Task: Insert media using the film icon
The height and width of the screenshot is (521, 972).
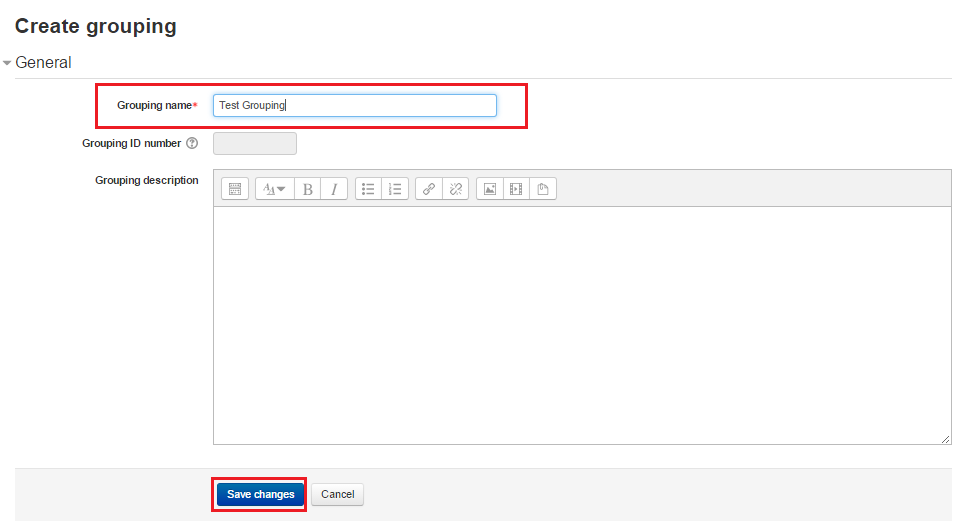Action: tap(516, 189)
